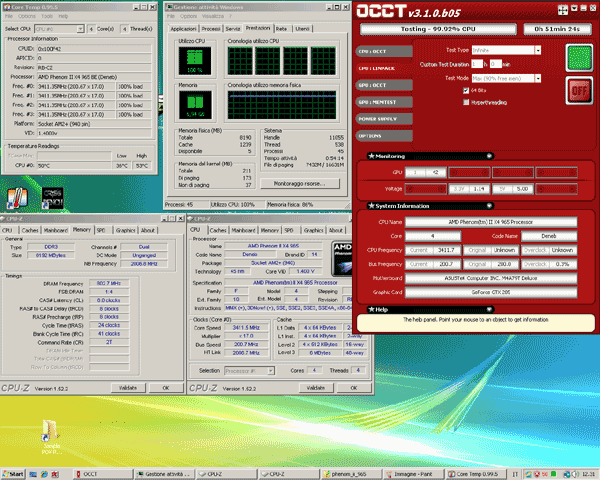The image size is (600, 480).
Task: Open the SPD tab in Memory CPU-Z window
Action: coord(101,230)
